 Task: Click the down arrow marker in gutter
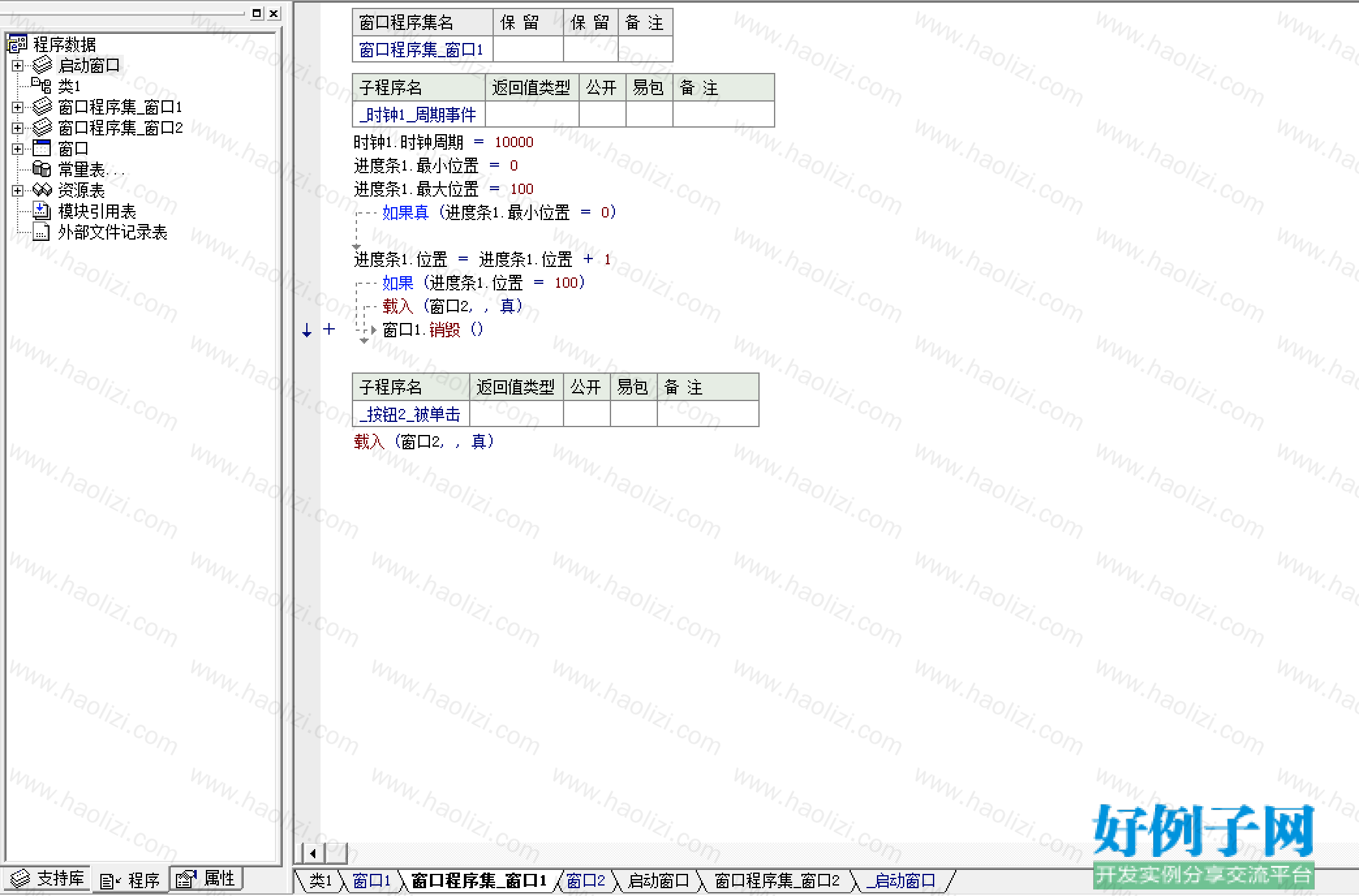[307, 330]
